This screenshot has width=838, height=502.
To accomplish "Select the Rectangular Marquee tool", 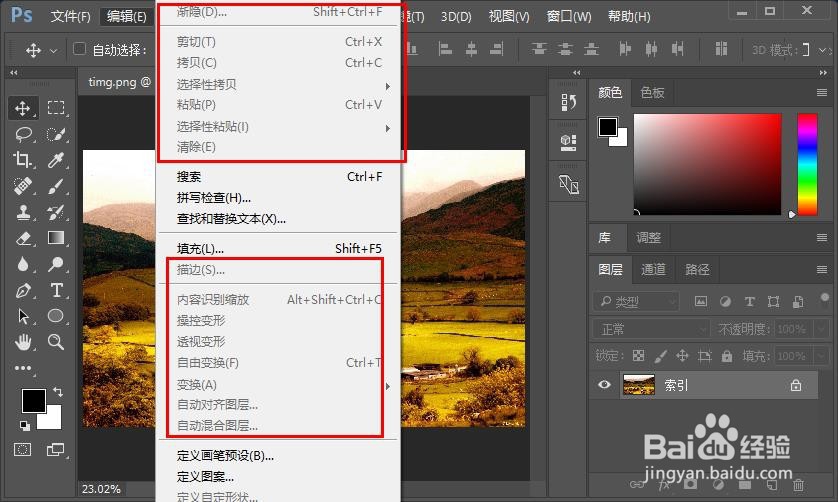I will click(56, 108).
